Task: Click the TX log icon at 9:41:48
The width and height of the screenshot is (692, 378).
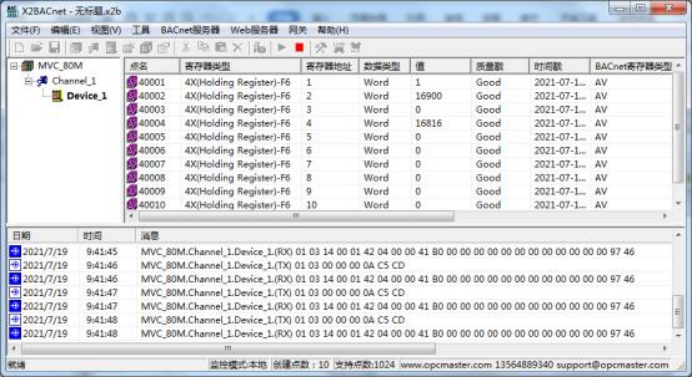Action: click(x=15, y=319)
